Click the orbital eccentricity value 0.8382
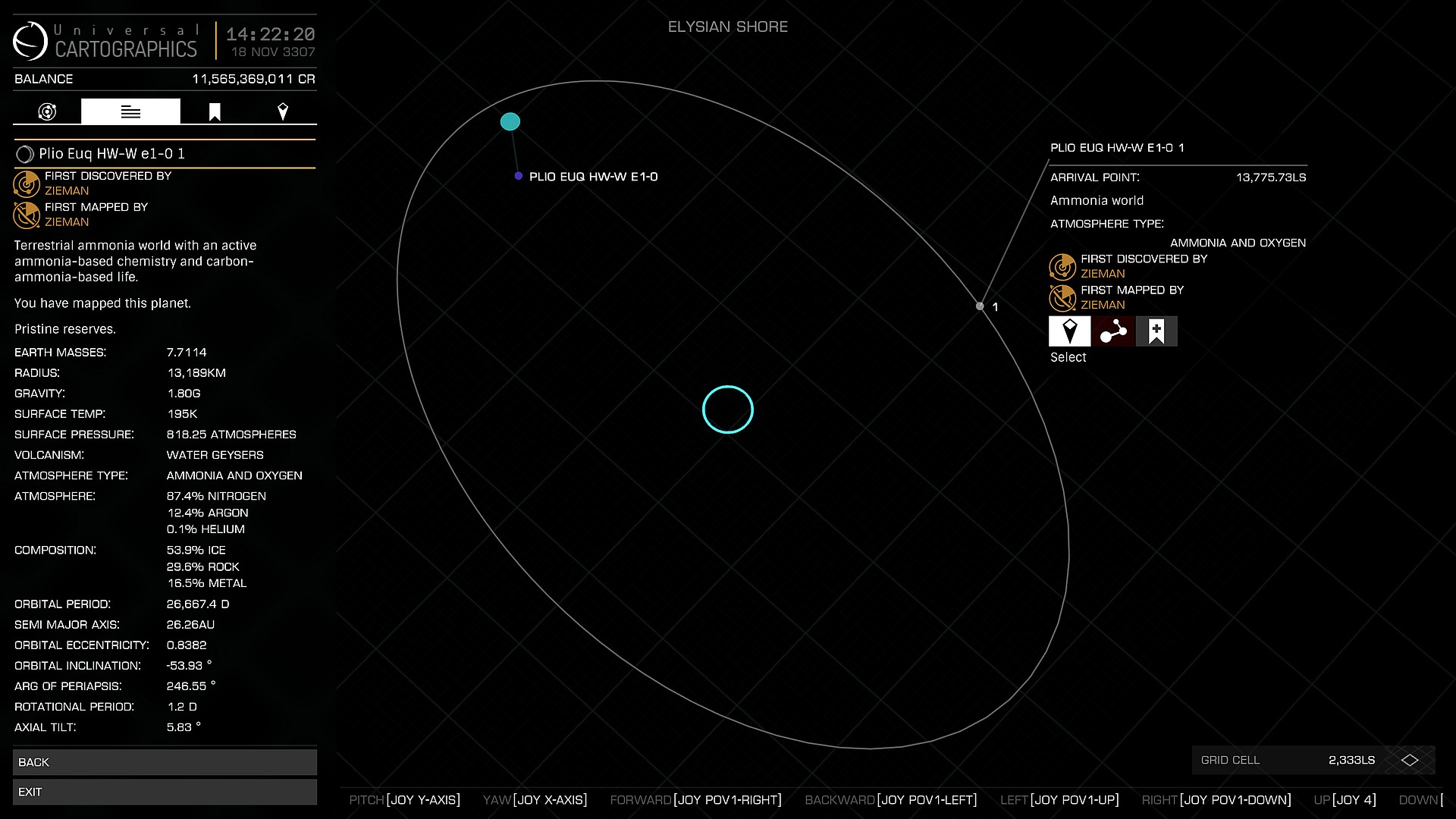 coord(187,645)
